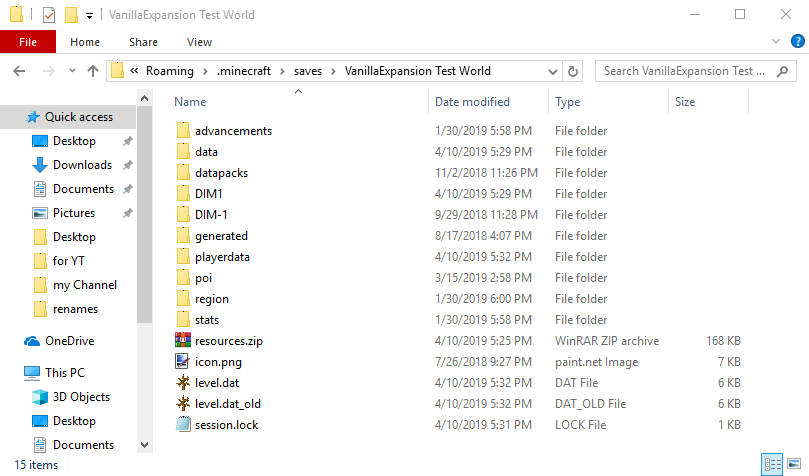
Task: Click the Quick access star icon
Action: click(33, 117)
